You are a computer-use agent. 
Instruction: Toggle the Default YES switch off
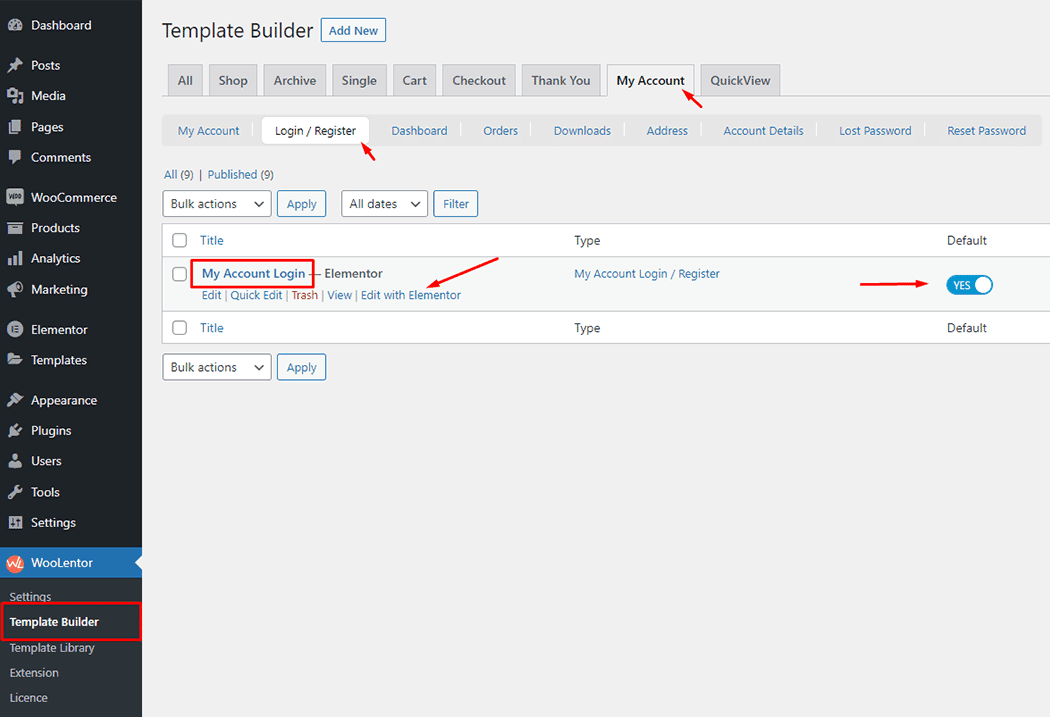[x=969, y=285]
